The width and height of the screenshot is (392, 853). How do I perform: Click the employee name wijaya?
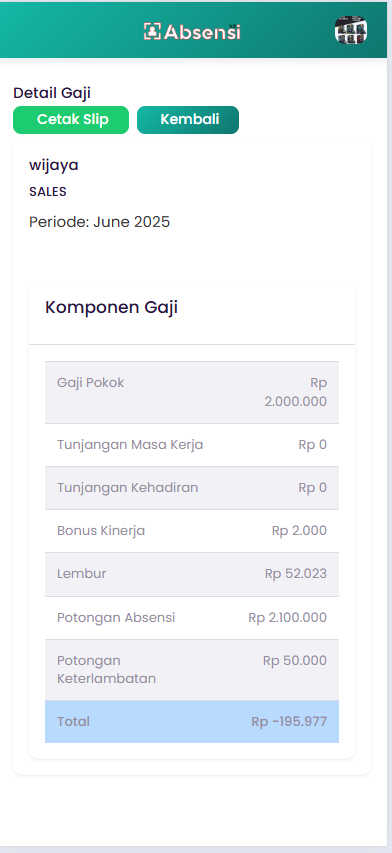(x=54, y=165)
